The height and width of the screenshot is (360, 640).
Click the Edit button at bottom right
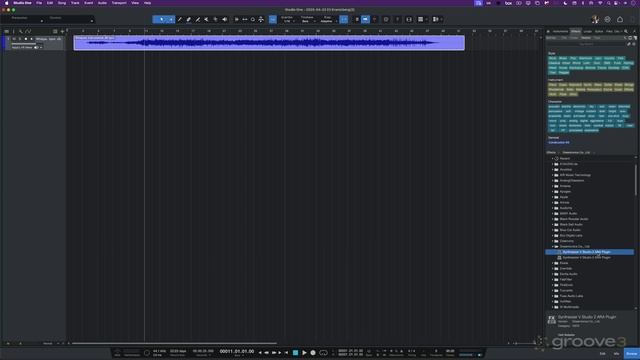click(x=602, y=353)
